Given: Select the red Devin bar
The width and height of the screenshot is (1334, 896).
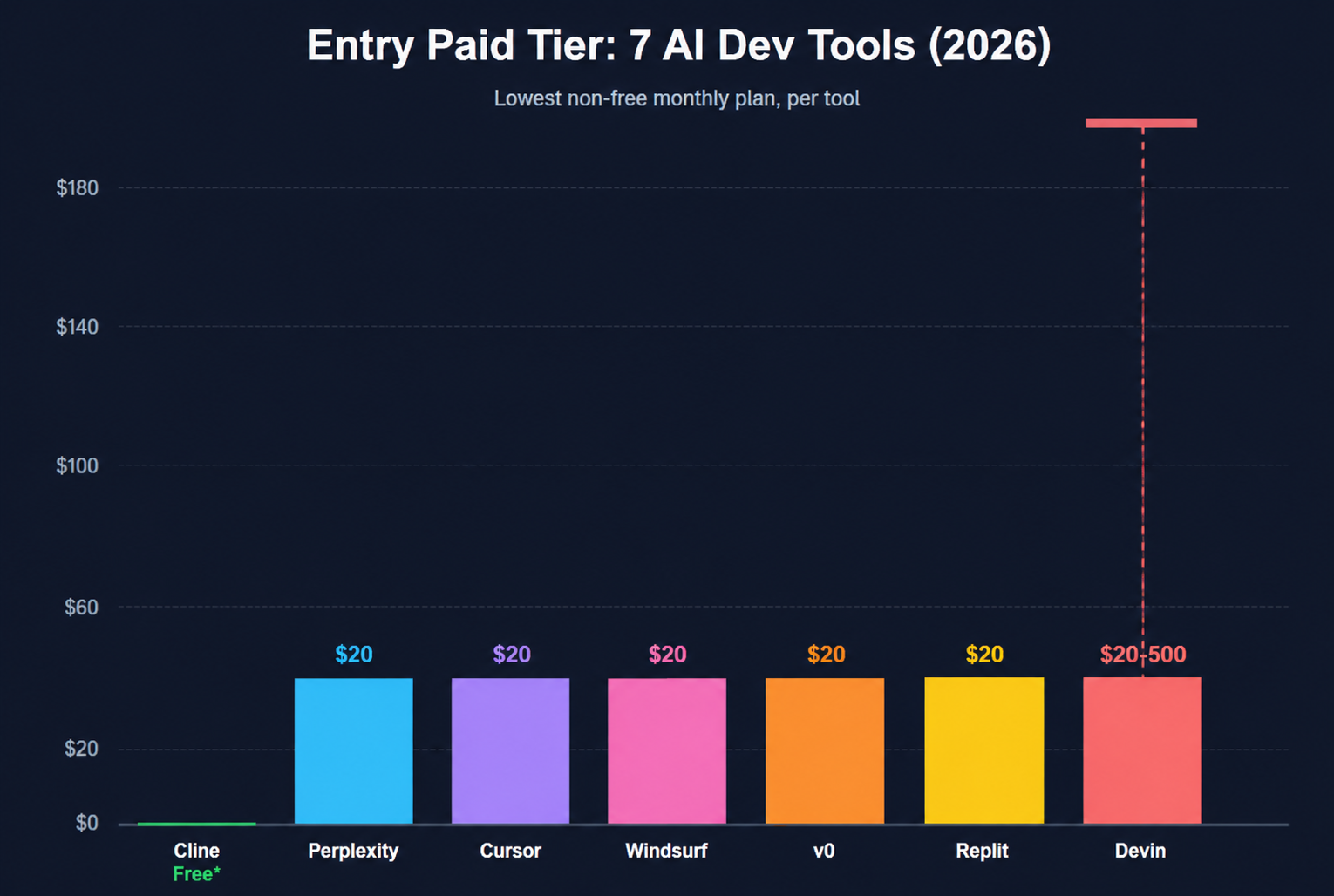Looking at the screenshot, I should 1142,750.
